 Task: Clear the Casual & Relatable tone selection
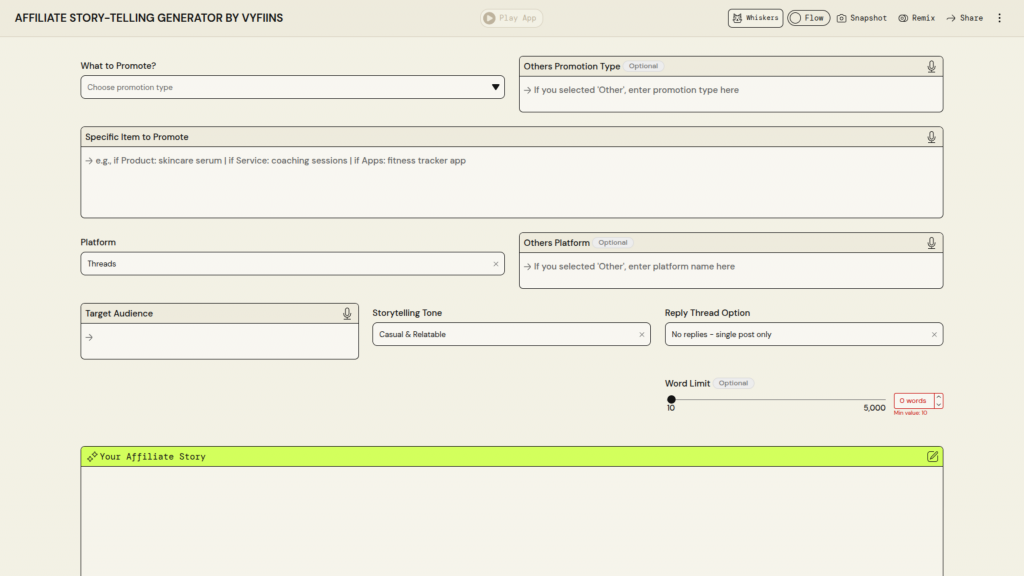pyautogui.click(x=642, y=335)
